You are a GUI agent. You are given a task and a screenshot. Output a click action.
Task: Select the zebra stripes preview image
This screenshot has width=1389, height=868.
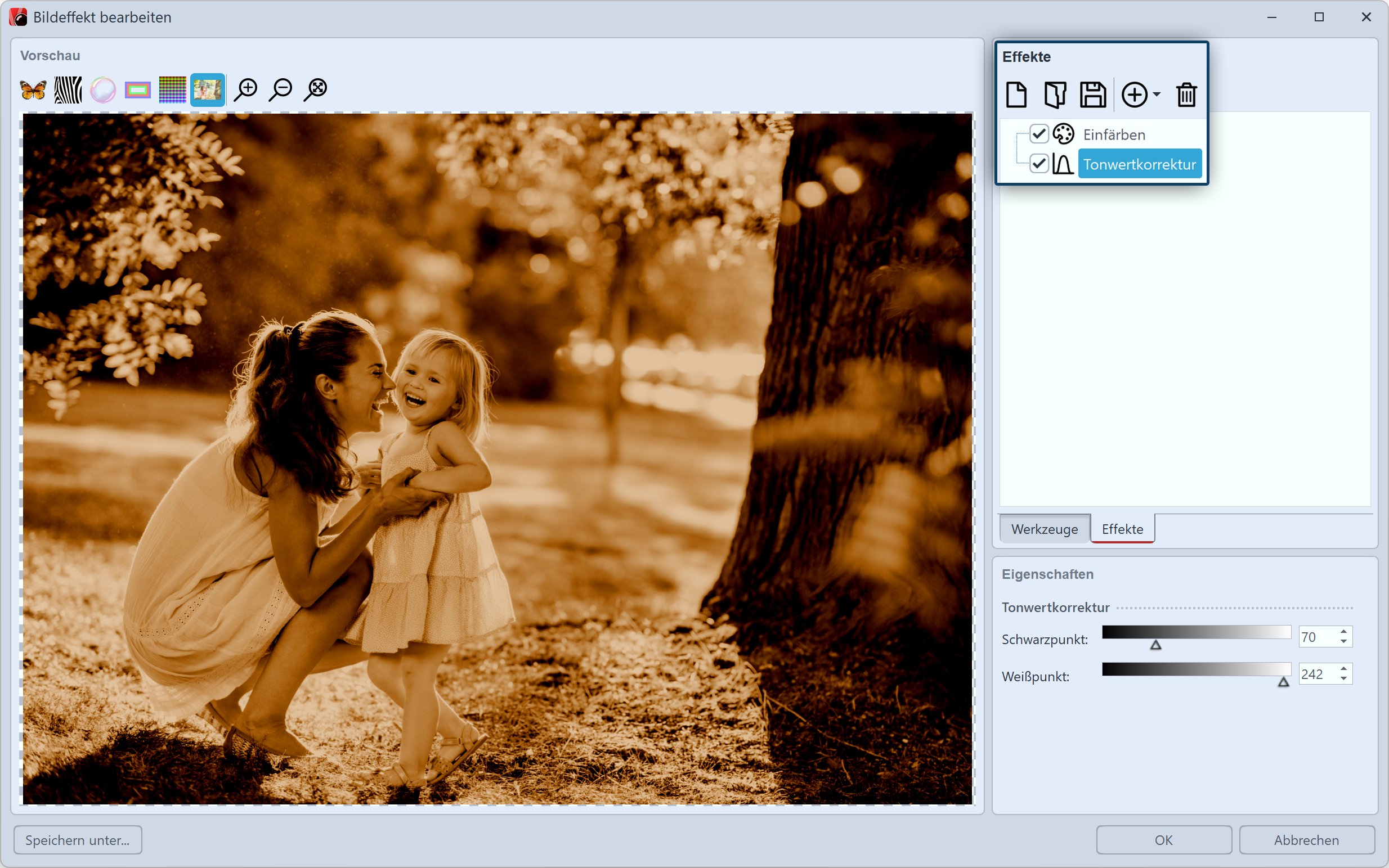pyautogui.click(x=68, y=89)
